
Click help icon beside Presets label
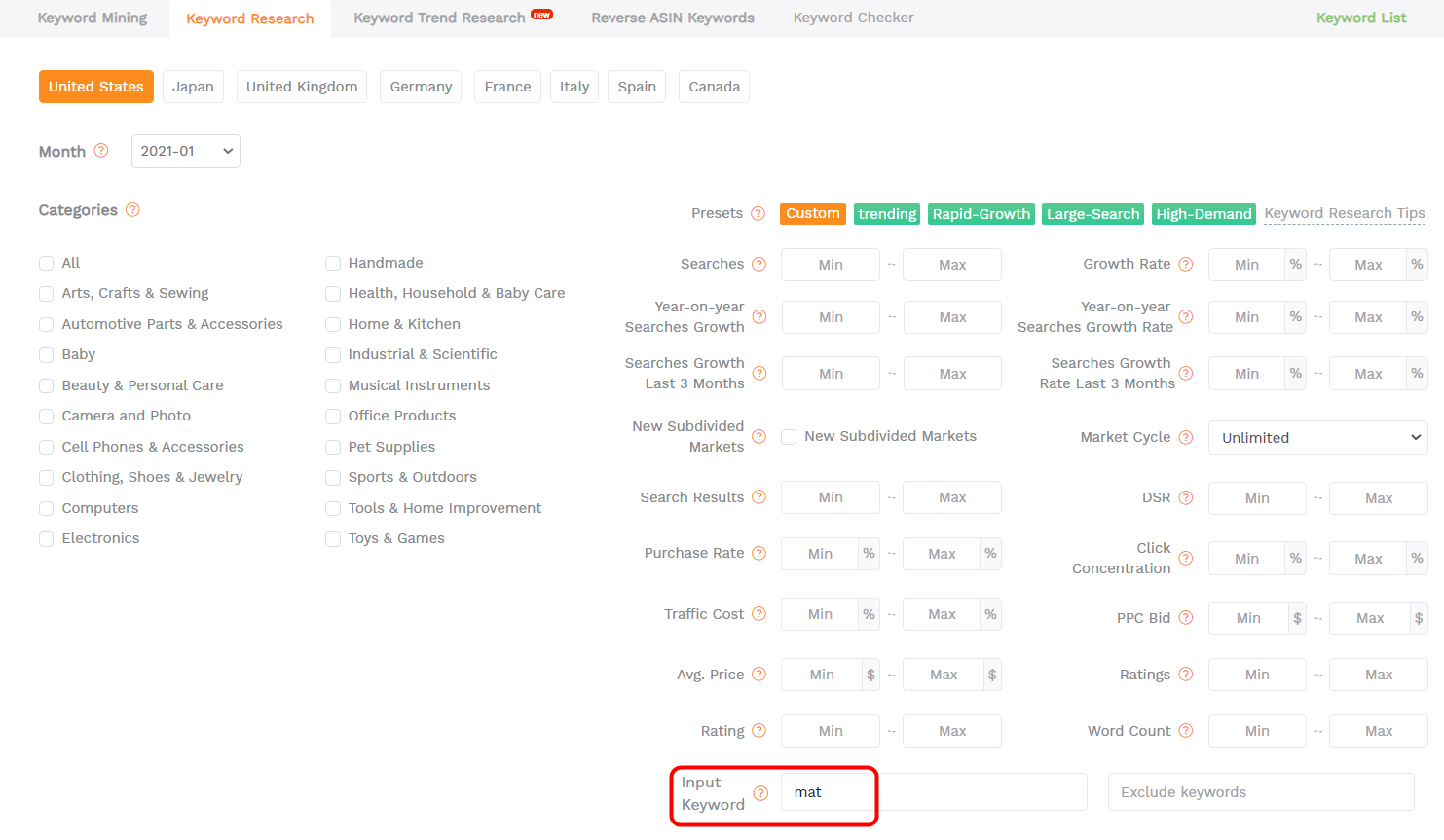tap(758, 214)
